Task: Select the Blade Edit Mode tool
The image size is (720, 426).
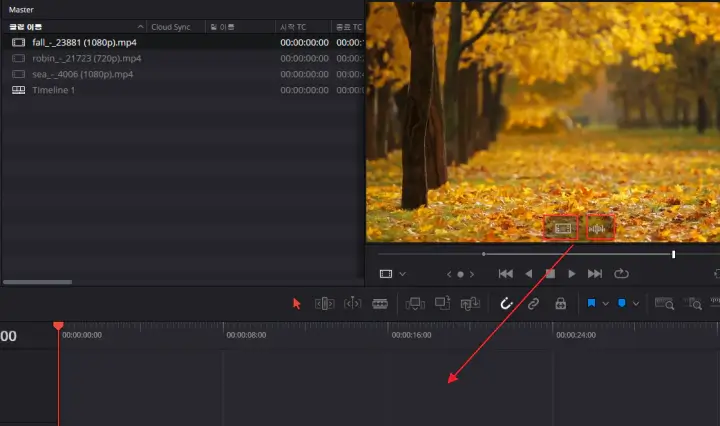Action: (x=380, y=303)
